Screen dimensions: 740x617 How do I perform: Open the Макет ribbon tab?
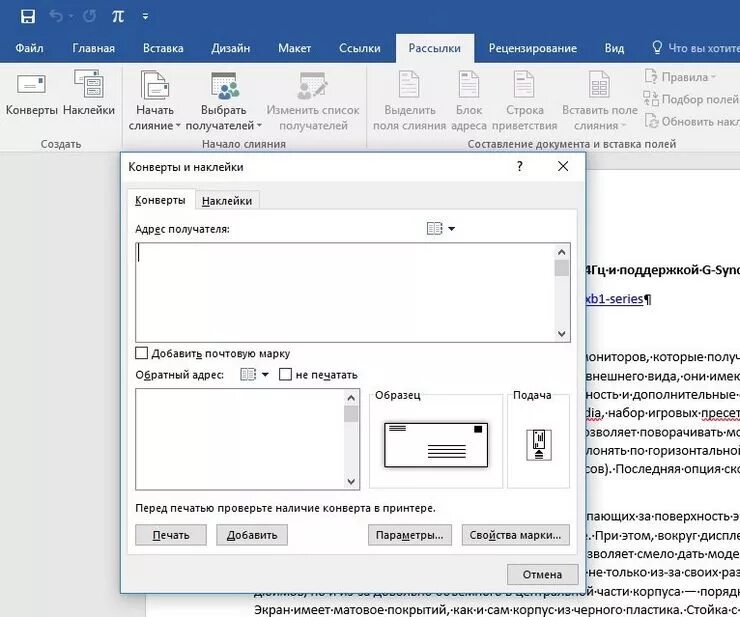(x=294, y=48)
